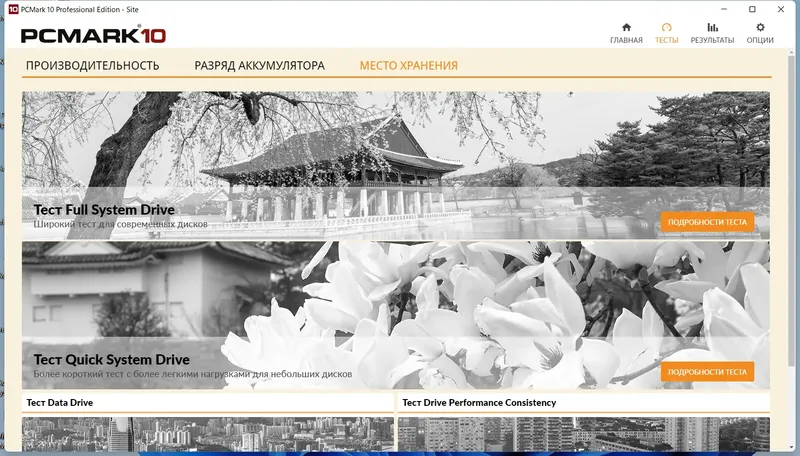Open Подробности теста for Full System Drive

[x=707, y=222]
